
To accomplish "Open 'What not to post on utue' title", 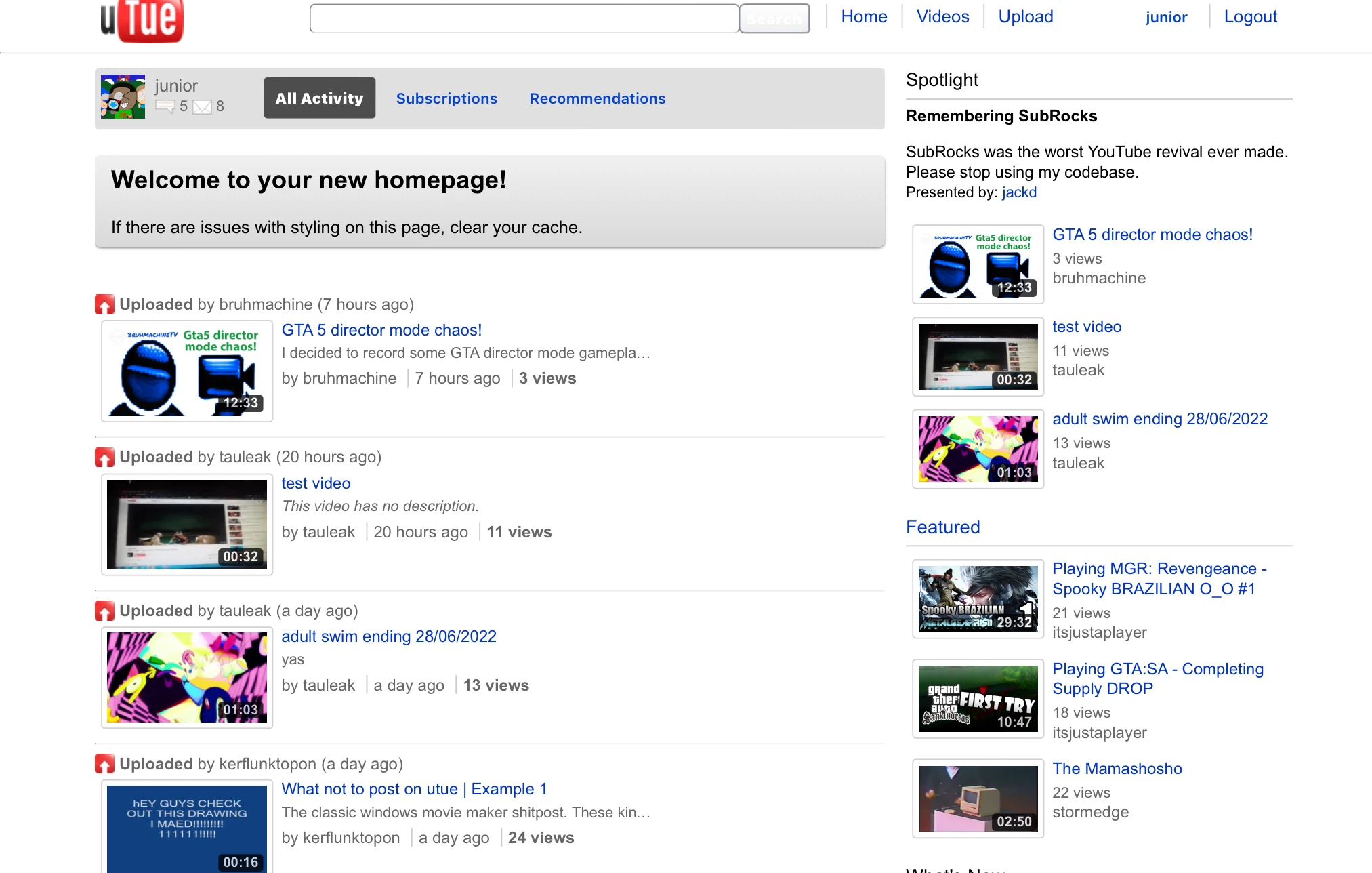I will tap(413, 789).
